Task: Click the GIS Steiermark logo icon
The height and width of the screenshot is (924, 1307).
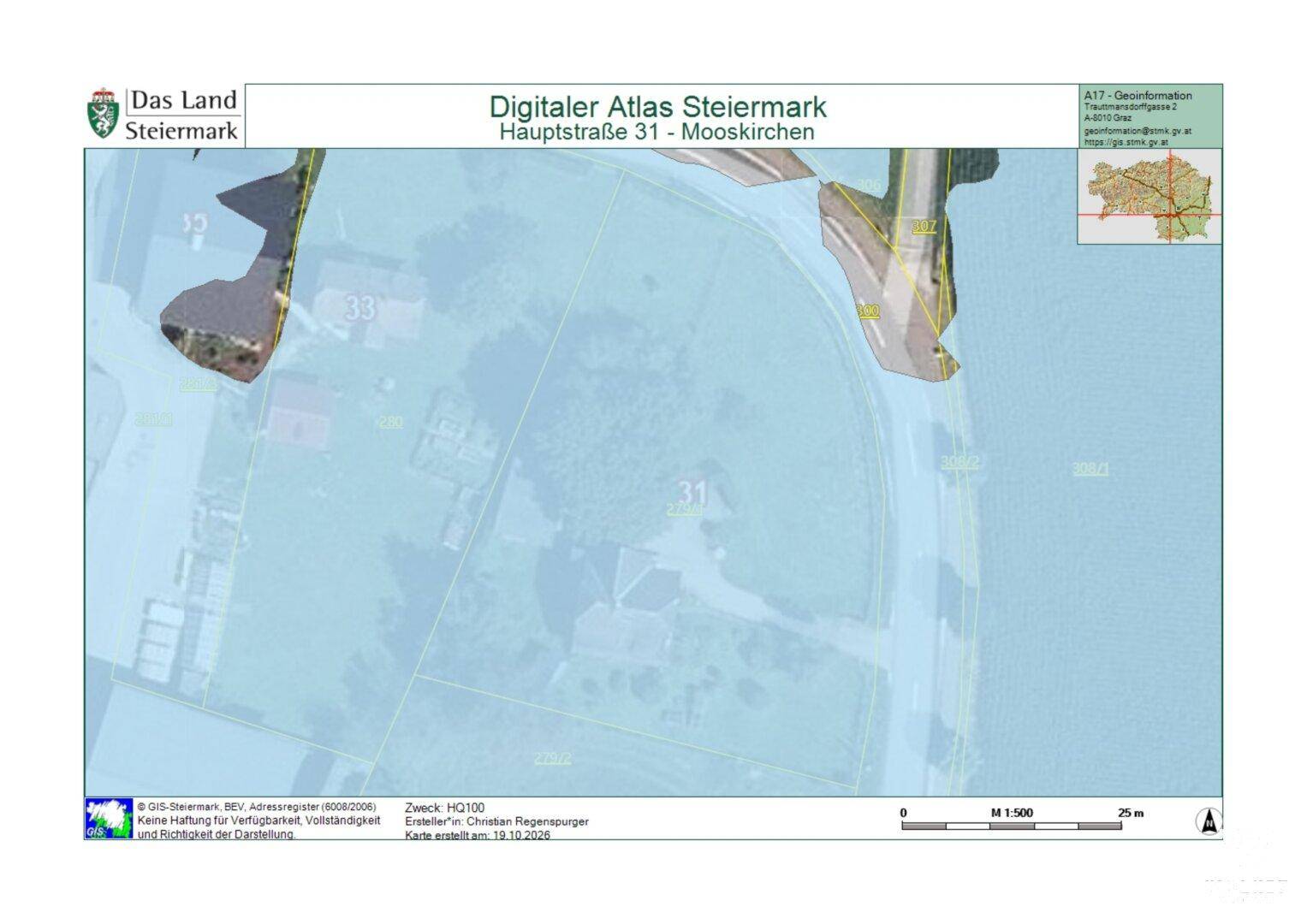Action: (109, 819)
